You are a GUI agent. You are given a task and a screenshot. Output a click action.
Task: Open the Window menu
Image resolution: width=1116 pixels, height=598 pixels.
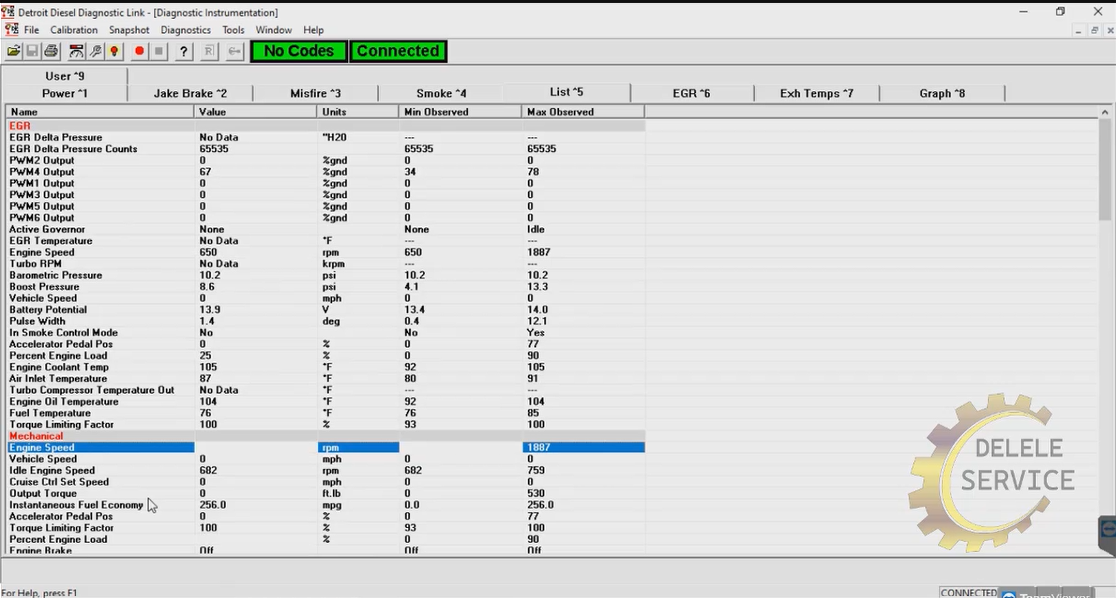273,30
